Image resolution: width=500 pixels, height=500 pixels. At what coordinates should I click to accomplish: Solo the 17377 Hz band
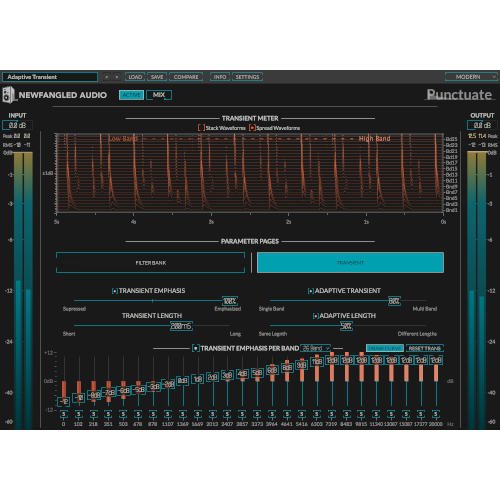(421, 414)
